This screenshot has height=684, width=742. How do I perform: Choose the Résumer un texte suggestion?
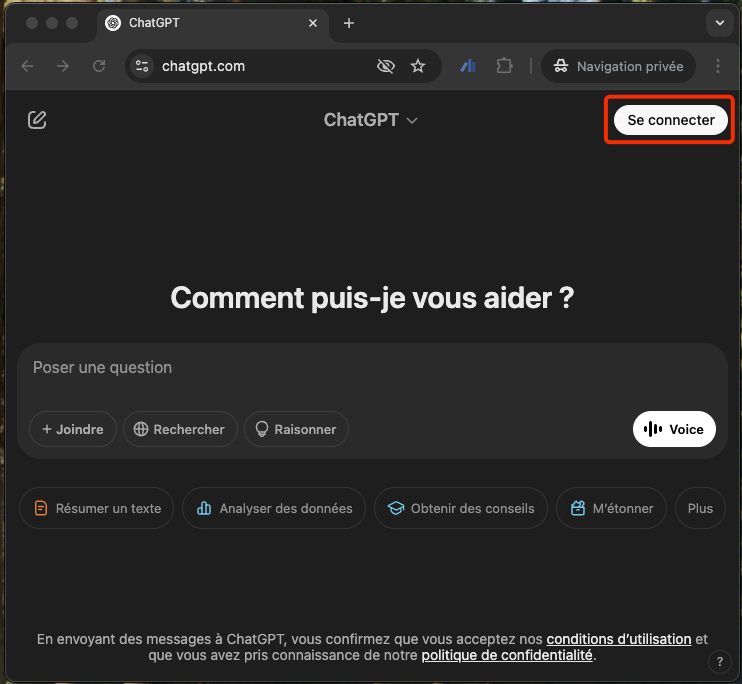97,508
